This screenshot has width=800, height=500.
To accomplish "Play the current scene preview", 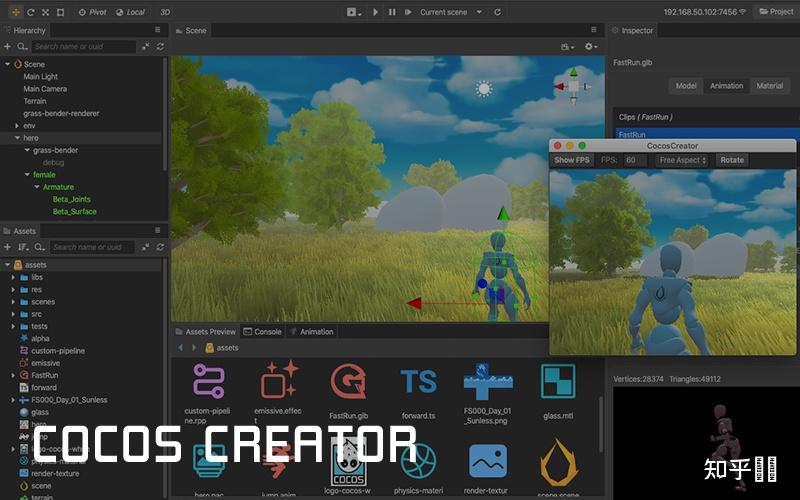I will (x=375, y=12).
